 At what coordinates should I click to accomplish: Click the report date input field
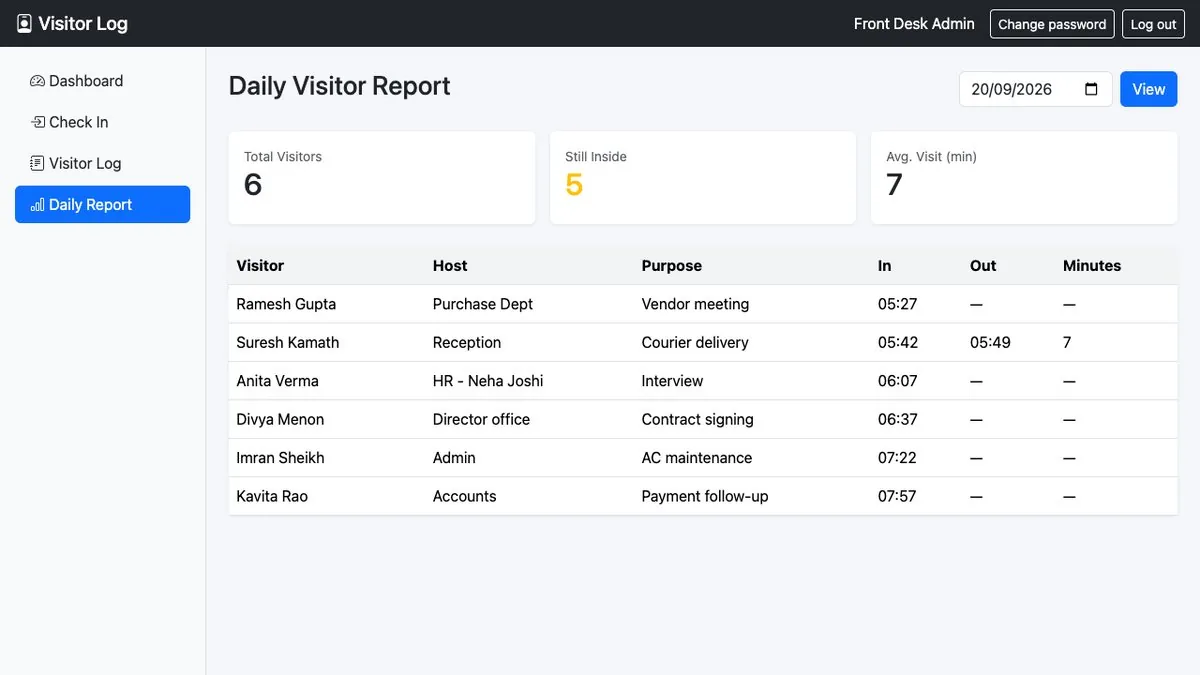pos(1035,89)
